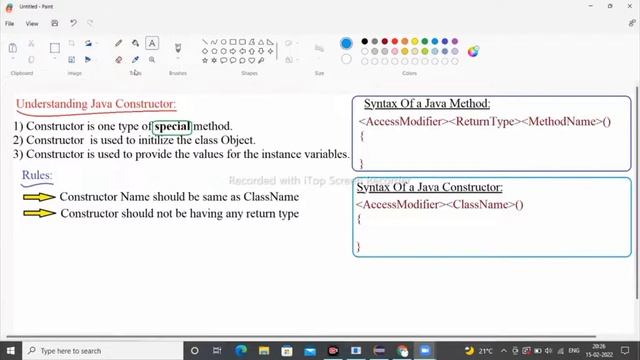Select the Oval shape
The height and width of the screenshot is (360, 640).
tap(224, 42)
